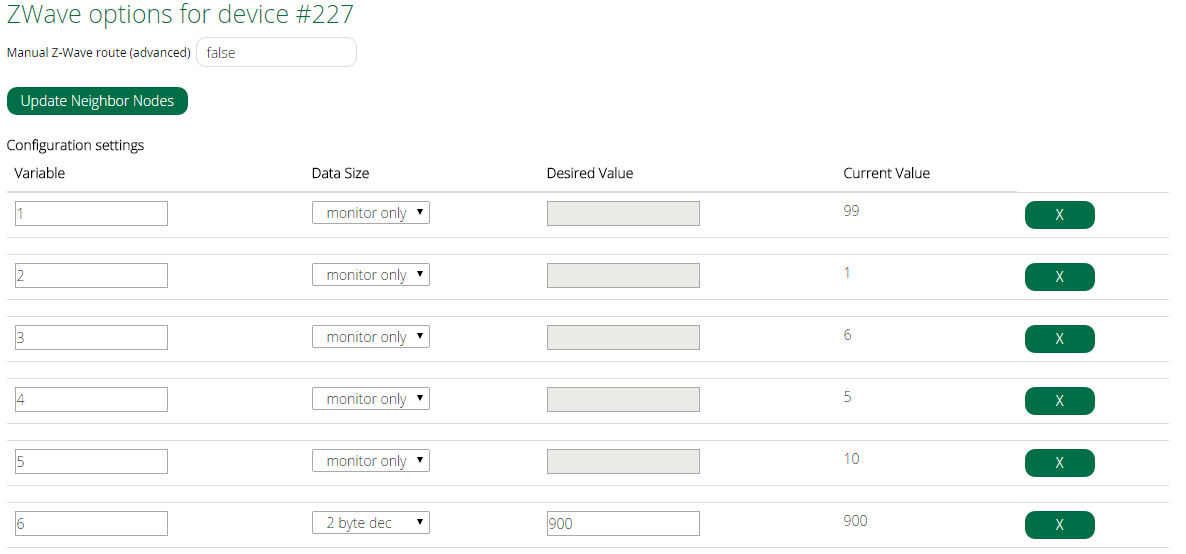Screen dimensions: 1186x554
Task: Delete variable 6 with 900 value
Action: click(x=1059, y=525)
